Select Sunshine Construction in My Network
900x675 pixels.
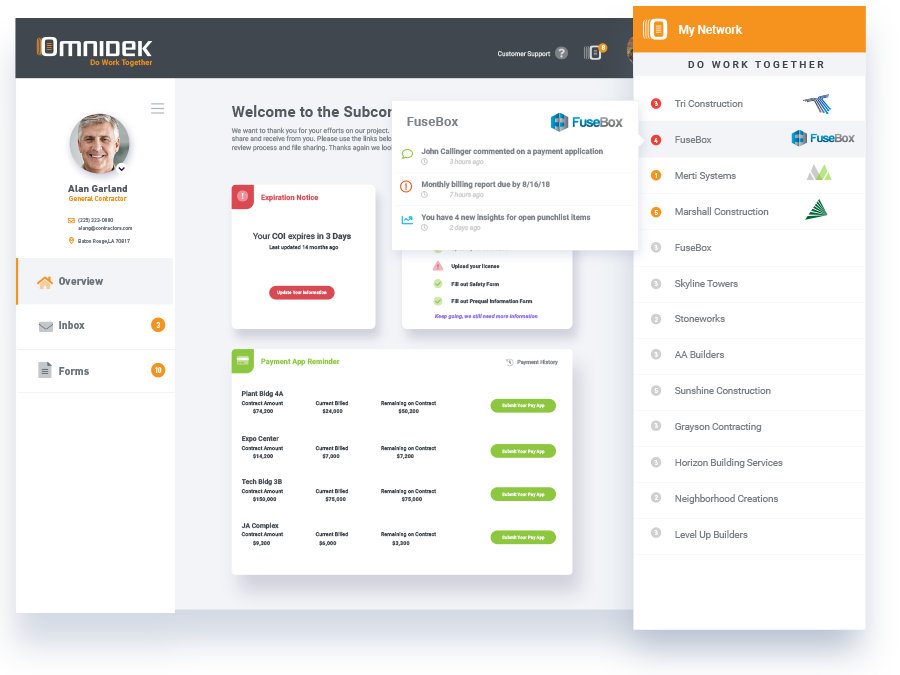tap(750, 391)
